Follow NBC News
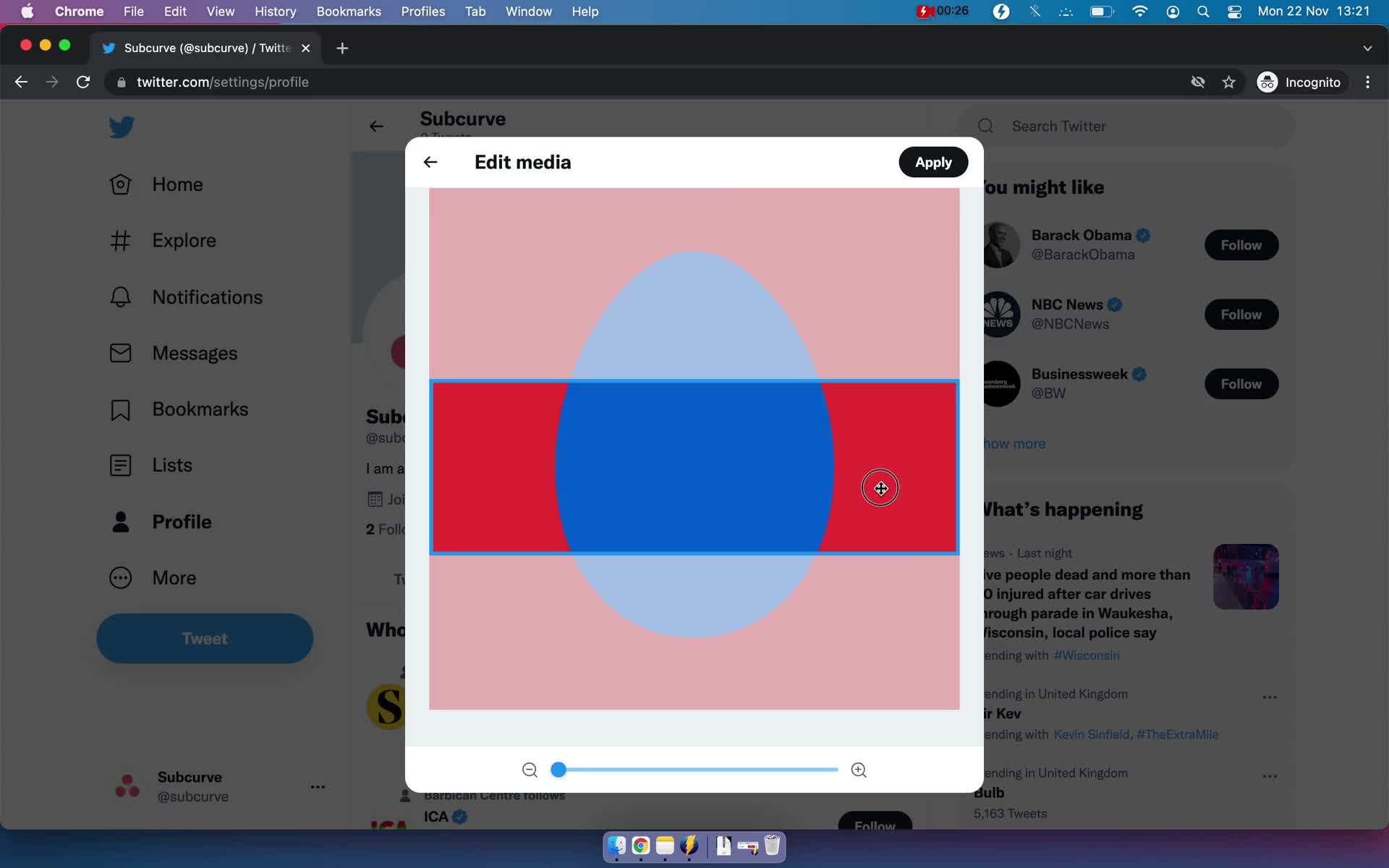Screen dimensions: 1389x868 point(1241,315)
